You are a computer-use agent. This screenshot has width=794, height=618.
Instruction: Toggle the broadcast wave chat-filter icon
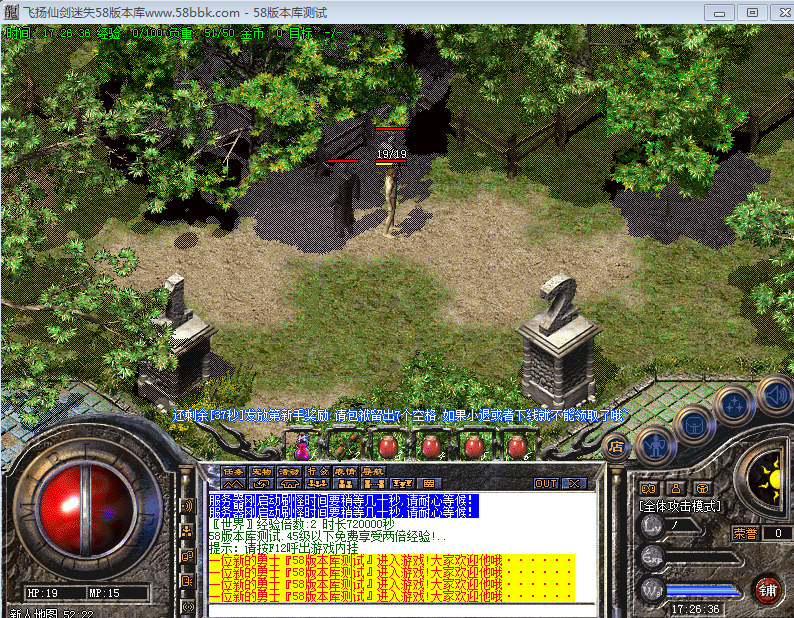tap(187, 506)
